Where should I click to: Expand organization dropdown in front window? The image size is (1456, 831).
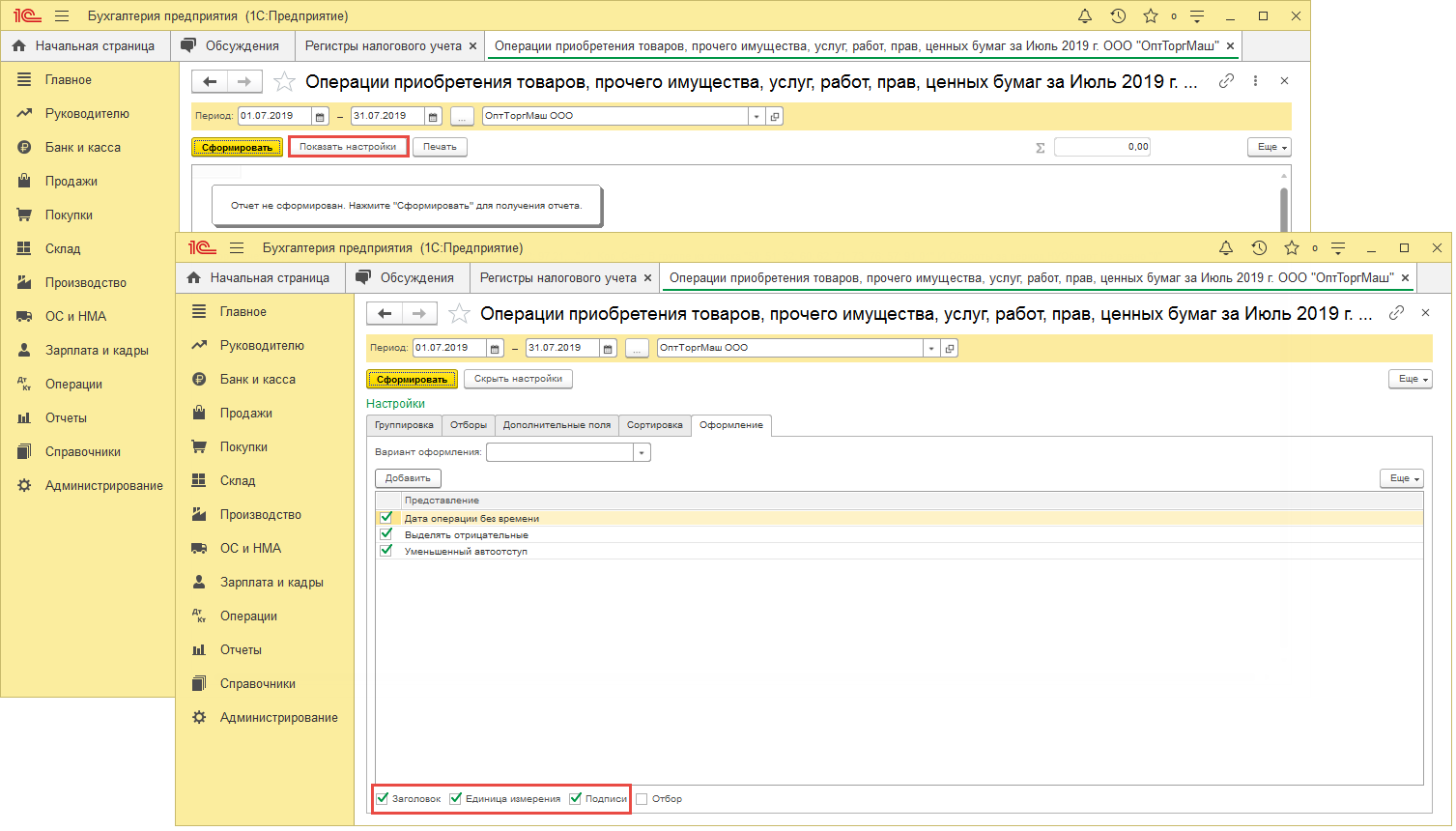pos(932,348)
